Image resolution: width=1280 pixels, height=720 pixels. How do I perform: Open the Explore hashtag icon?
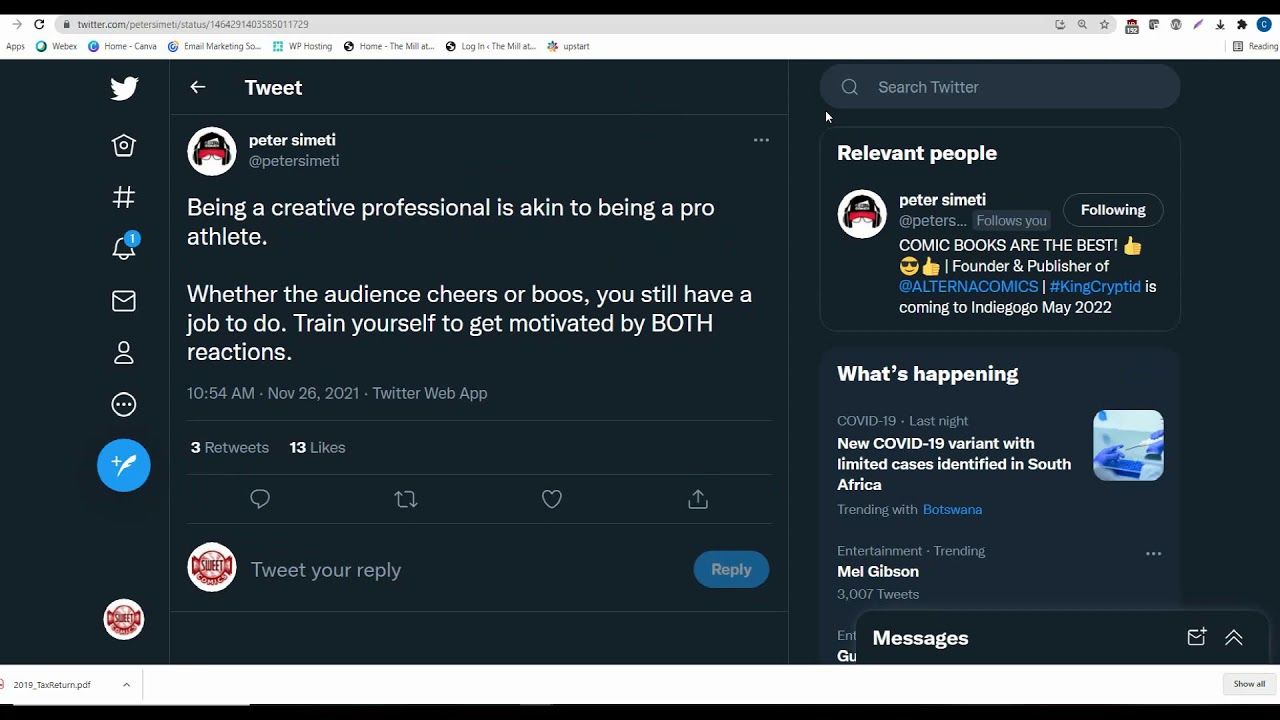[124, 198]
